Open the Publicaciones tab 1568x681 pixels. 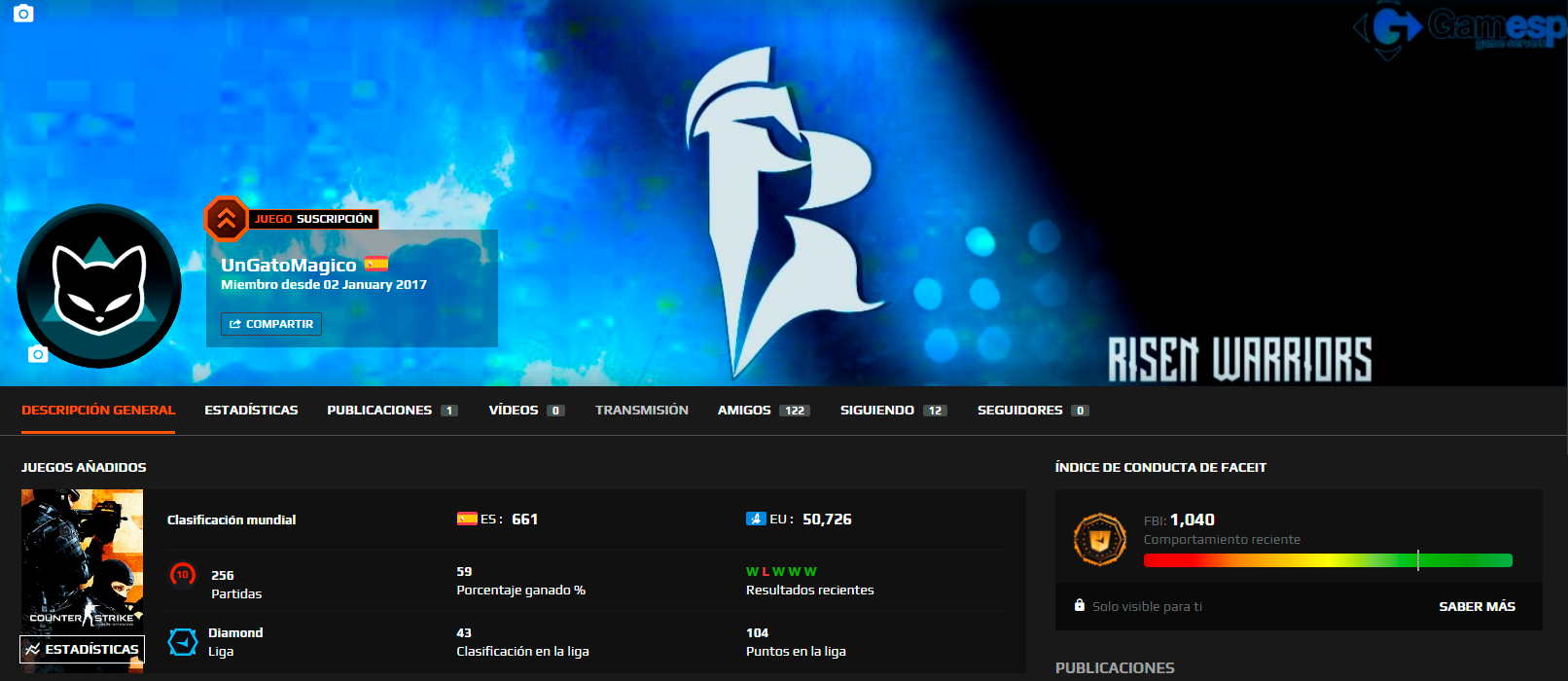point(392,411)
